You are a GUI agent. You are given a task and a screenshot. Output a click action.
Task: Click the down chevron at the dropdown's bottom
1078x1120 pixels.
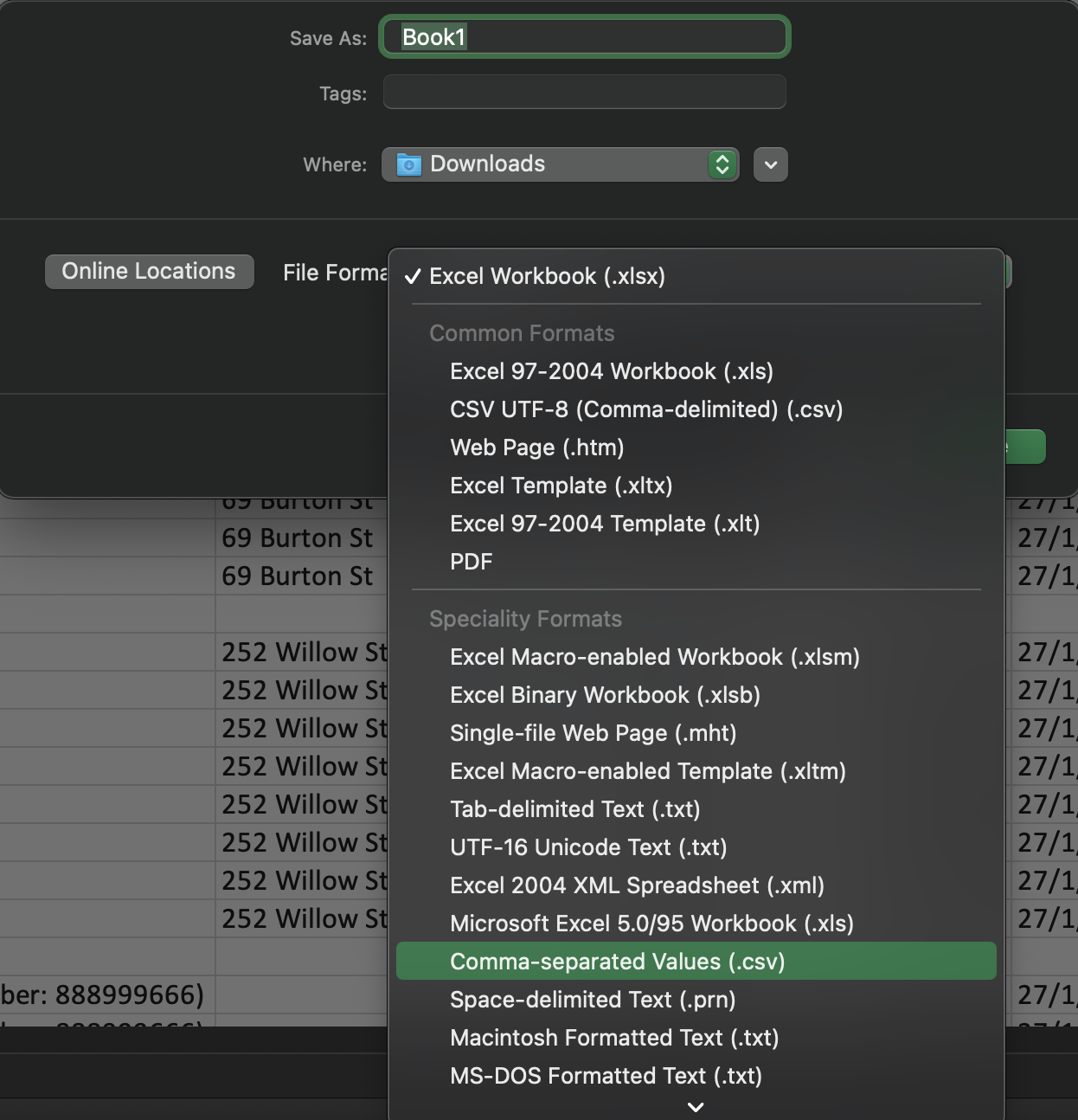point(695,1106)
